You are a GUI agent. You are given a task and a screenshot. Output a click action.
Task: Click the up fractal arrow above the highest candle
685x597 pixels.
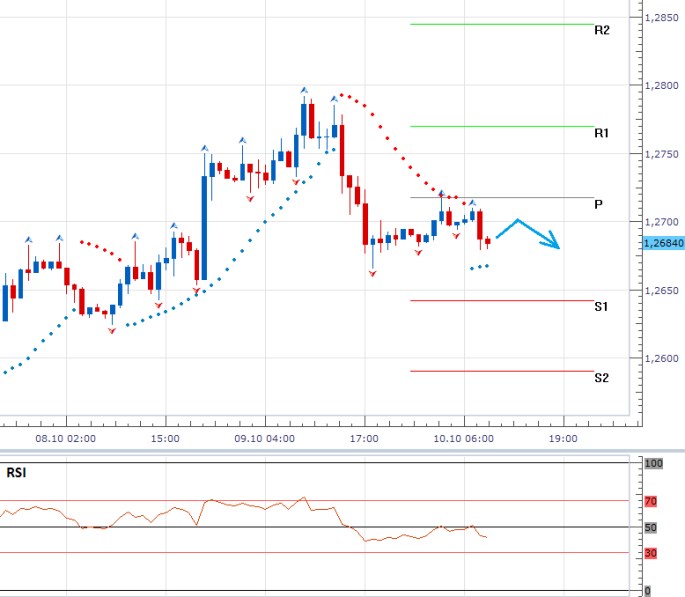click(x=304, y=91)
